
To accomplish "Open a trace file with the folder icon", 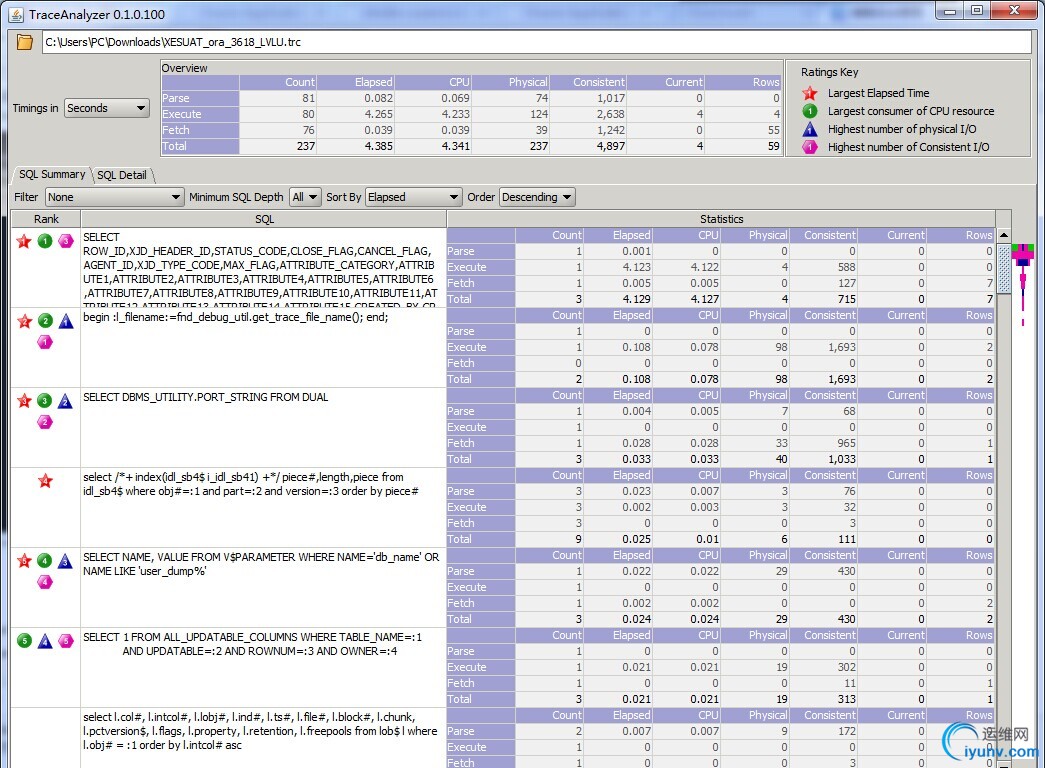I will click(25, 42).
